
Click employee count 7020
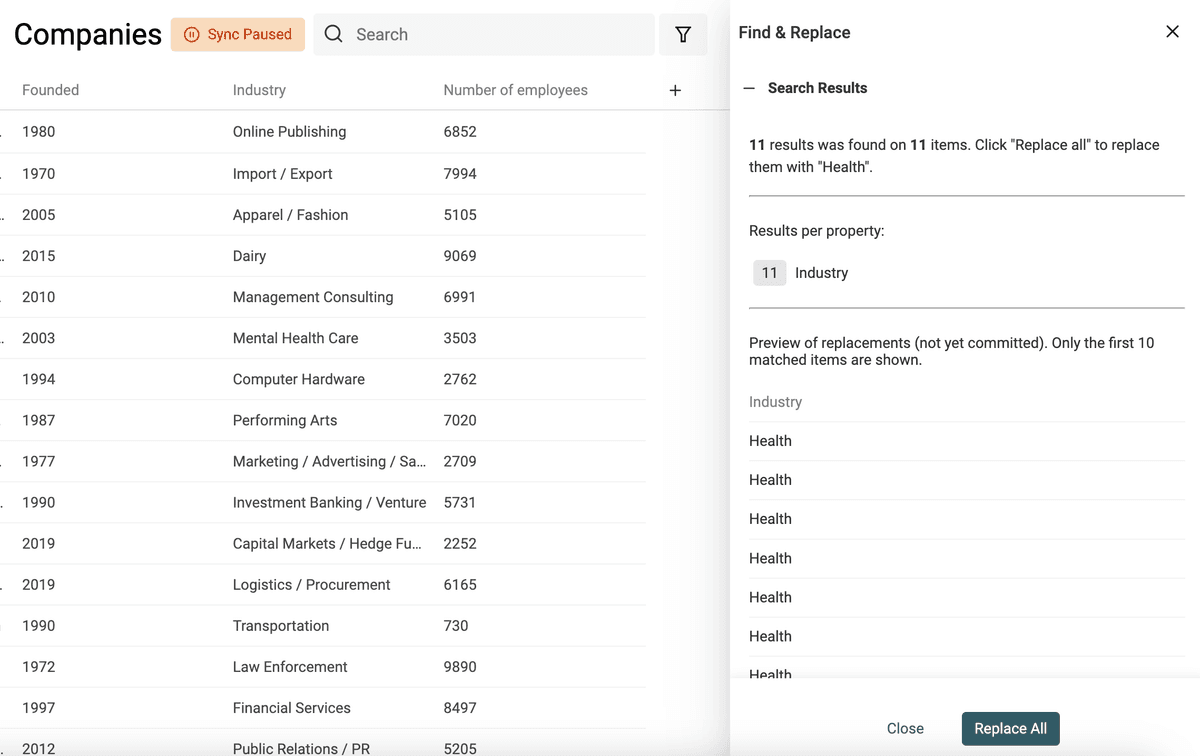coord(460,420)
